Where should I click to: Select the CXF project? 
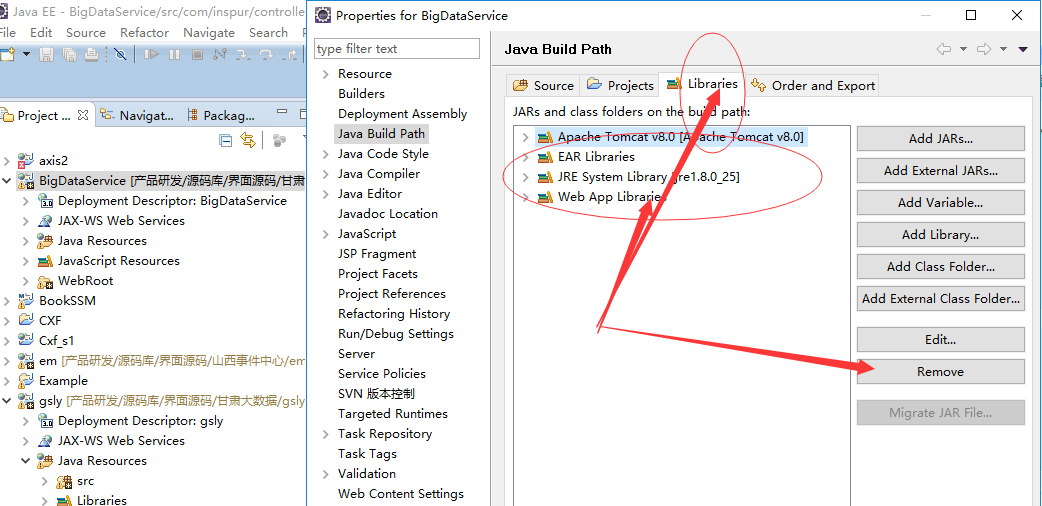click(50, 320)
